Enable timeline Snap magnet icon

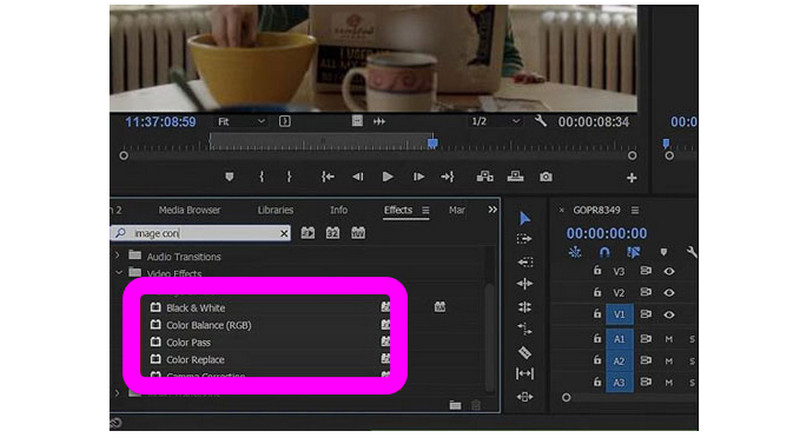coord(603,252)
